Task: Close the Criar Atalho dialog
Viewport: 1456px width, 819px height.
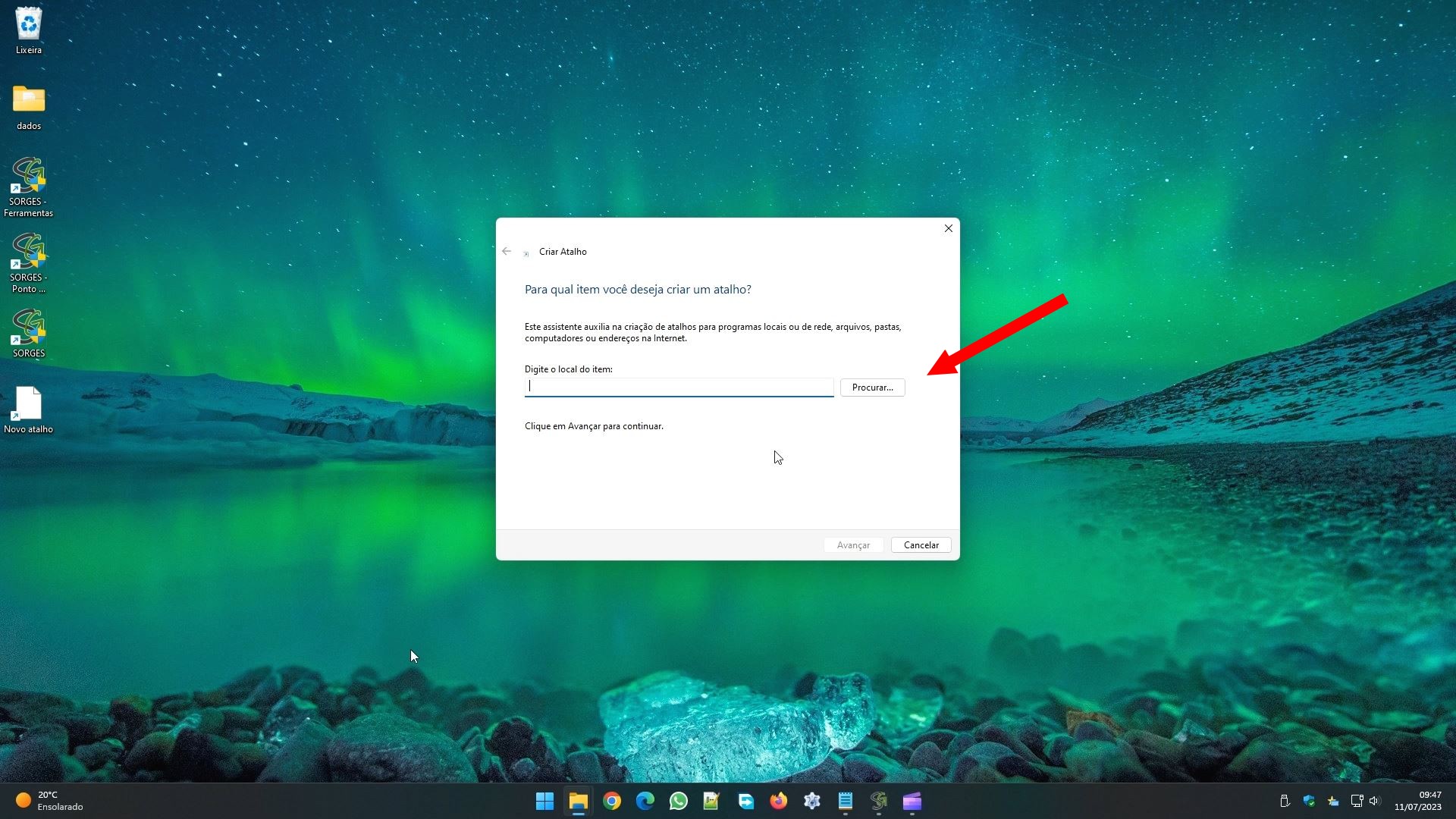Action: point(948,228)
